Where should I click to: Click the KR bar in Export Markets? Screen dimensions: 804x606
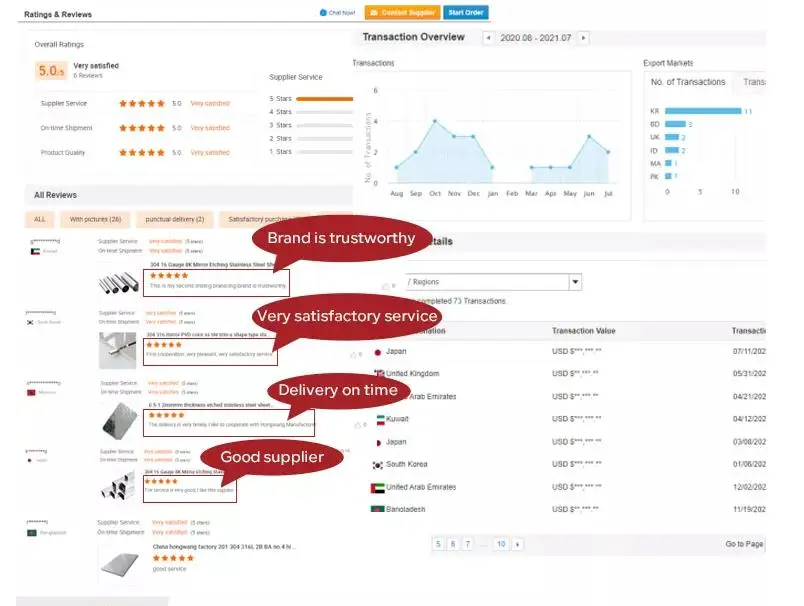pos(703,111)
